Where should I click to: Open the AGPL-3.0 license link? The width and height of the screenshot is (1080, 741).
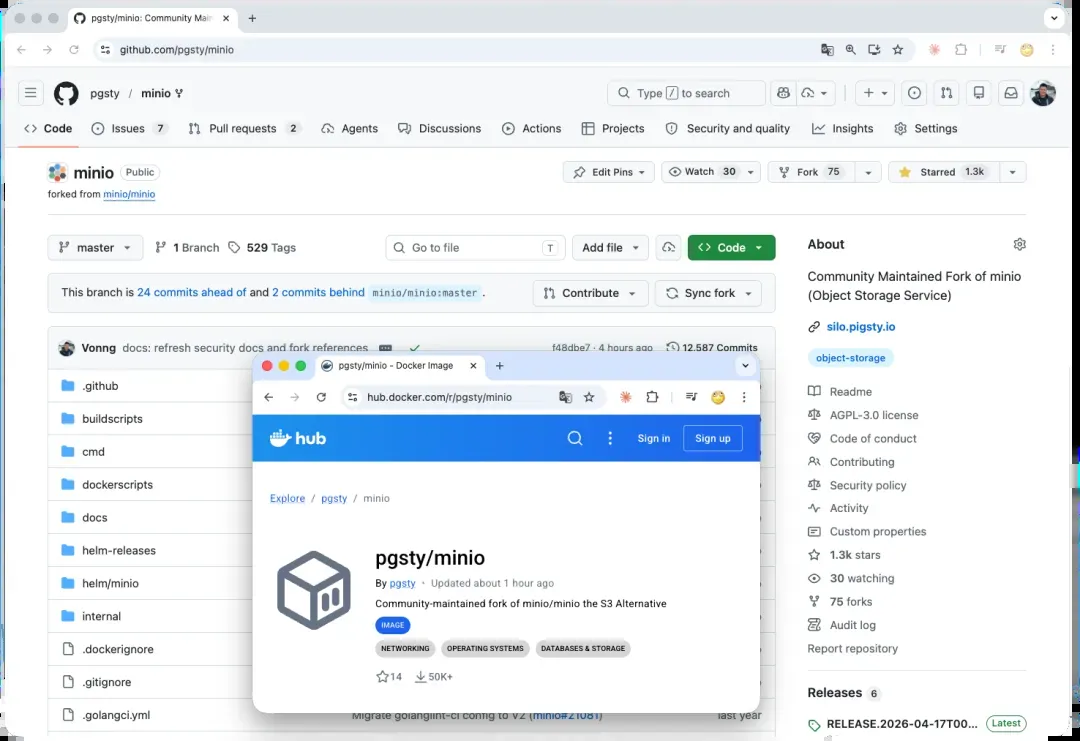click(x=873, y=415)
